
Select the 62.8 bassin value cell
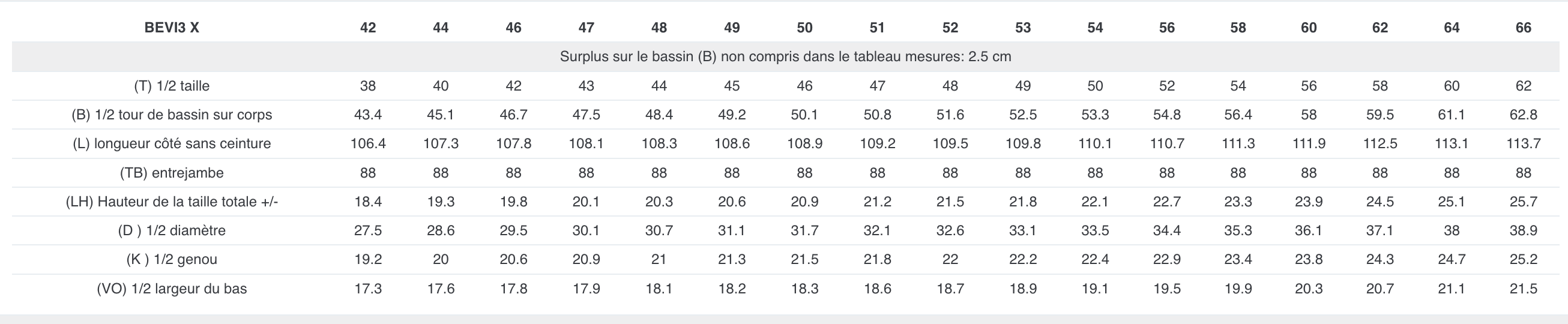tap(1523, 115)
